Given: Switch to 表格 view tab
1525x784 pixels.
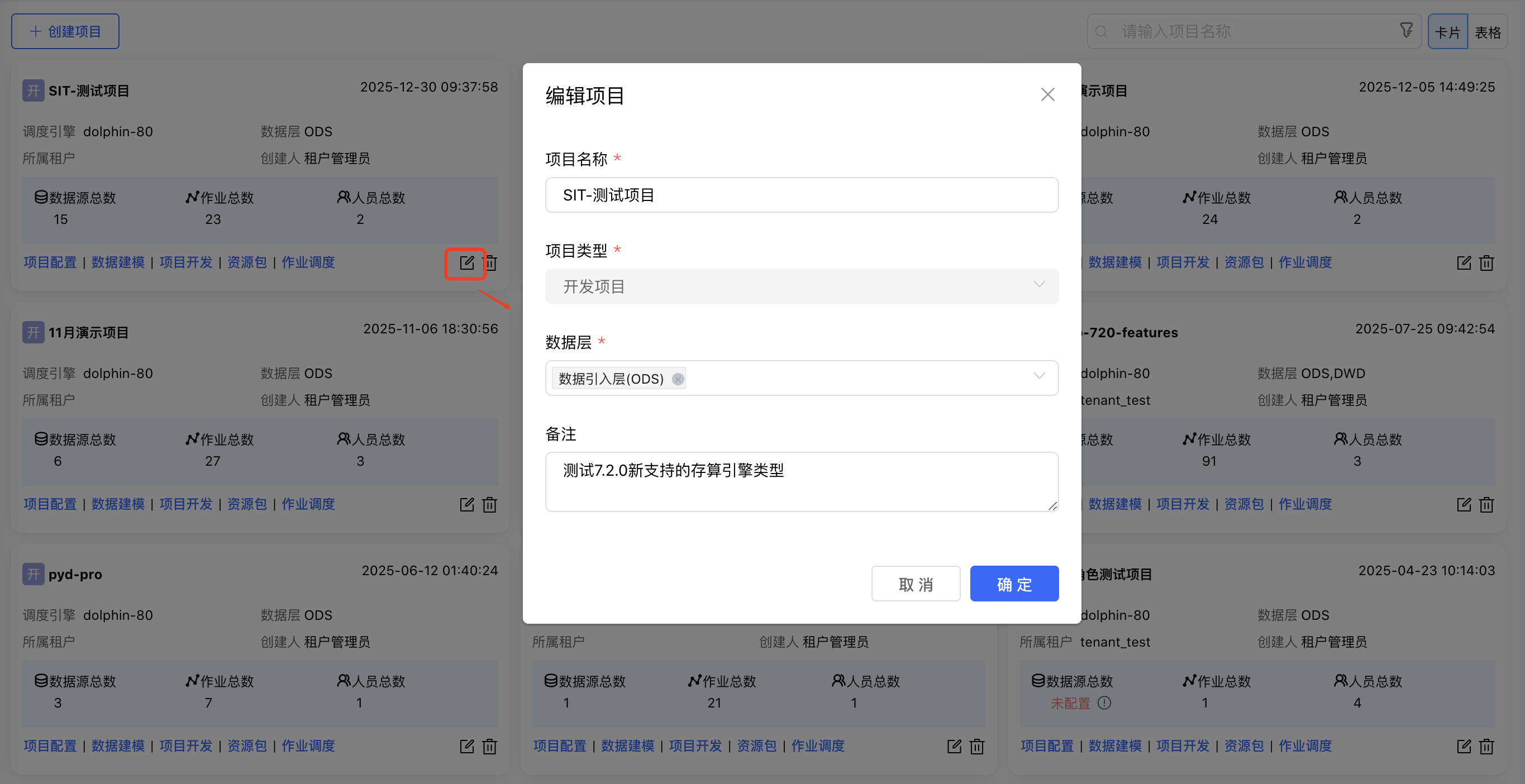Looking at the screenshot, I should point(1487,32).
